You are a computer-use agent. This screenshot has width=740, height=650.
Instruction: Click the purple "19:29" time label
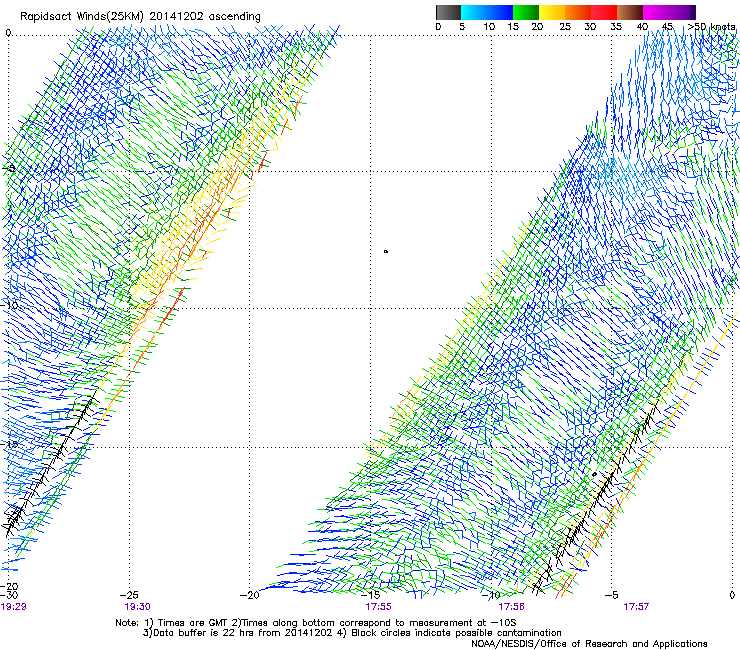[x=13, y=607]
